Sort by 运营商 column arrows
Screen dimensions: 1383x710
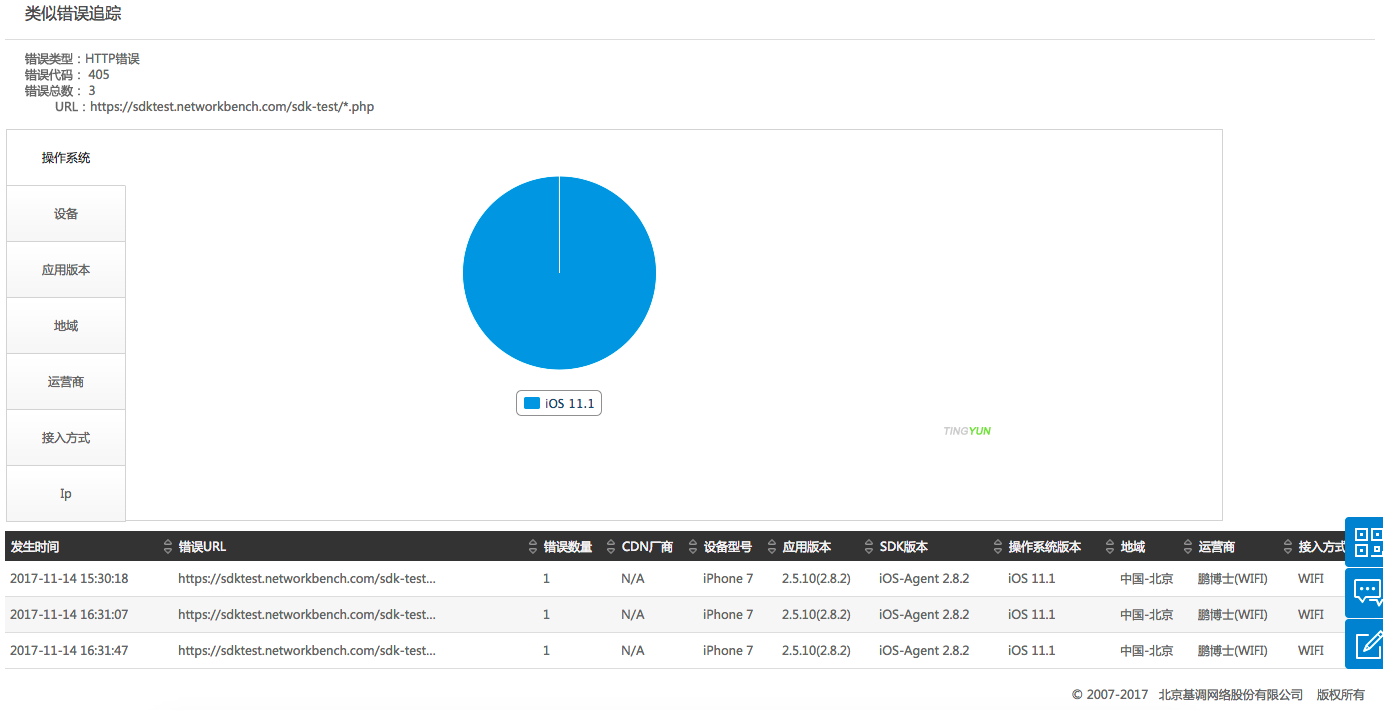tap(1287, 547)
